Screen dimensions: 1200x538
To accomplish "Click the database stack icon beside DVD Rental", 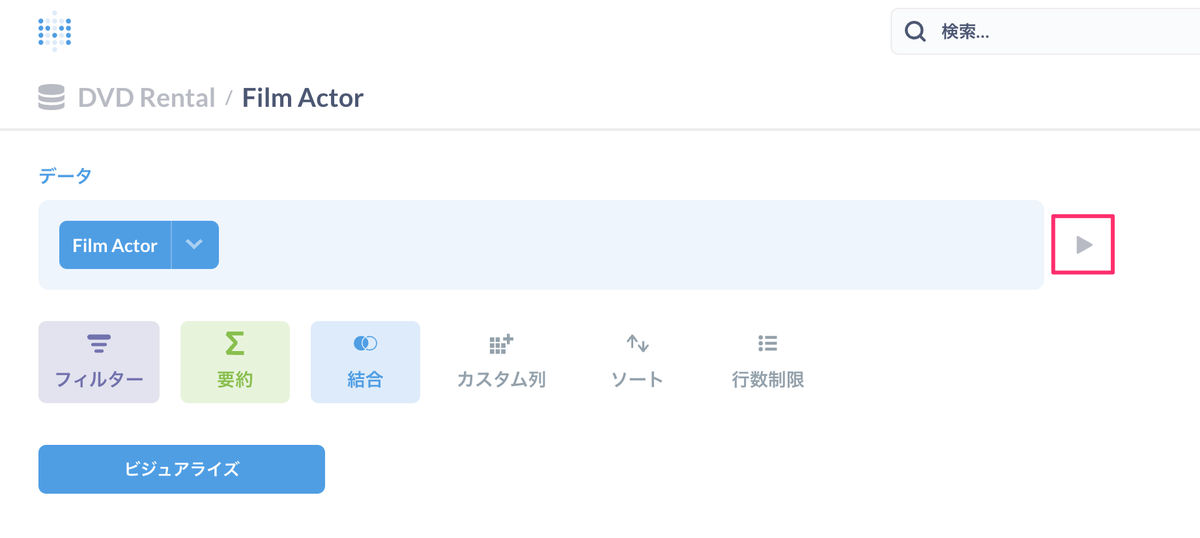I will [51, 98].
